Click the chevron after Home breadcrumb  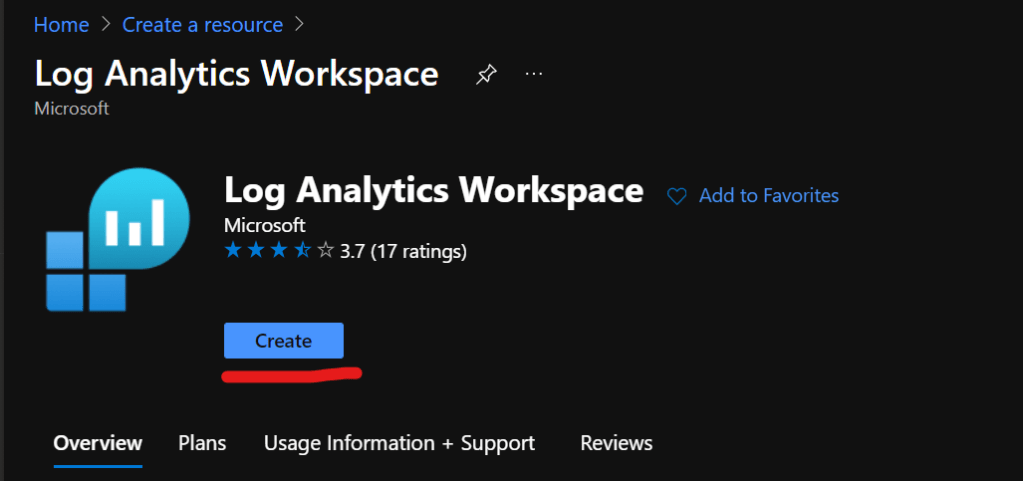click(106, 24)
